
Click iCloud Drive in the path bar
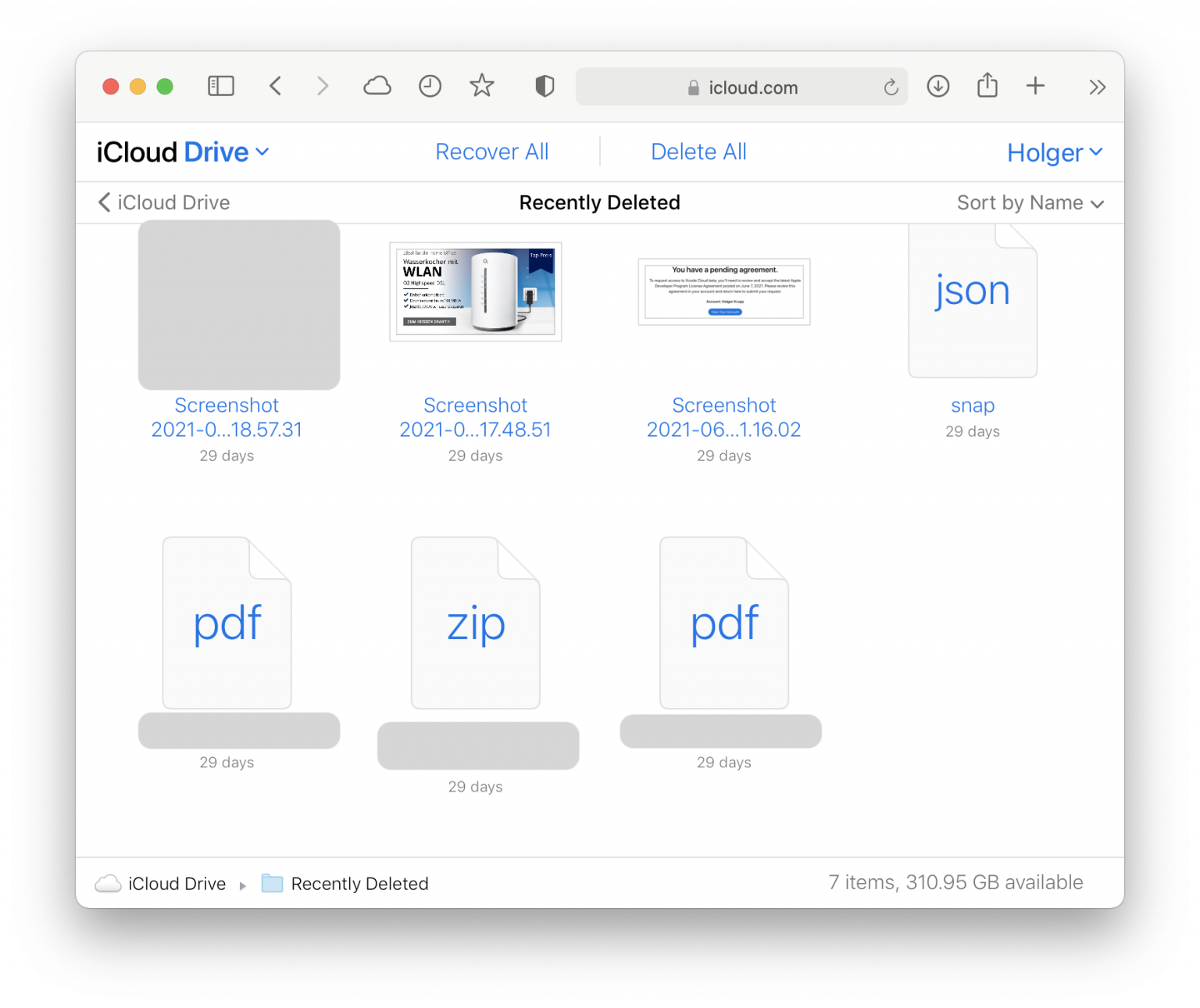(177, 884)
